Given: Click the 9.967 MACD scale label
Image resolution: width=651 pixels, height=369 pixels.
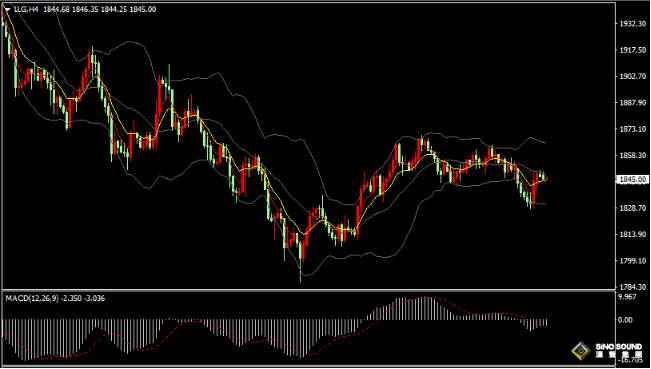Looking at the screenshot, I should 627,296.
